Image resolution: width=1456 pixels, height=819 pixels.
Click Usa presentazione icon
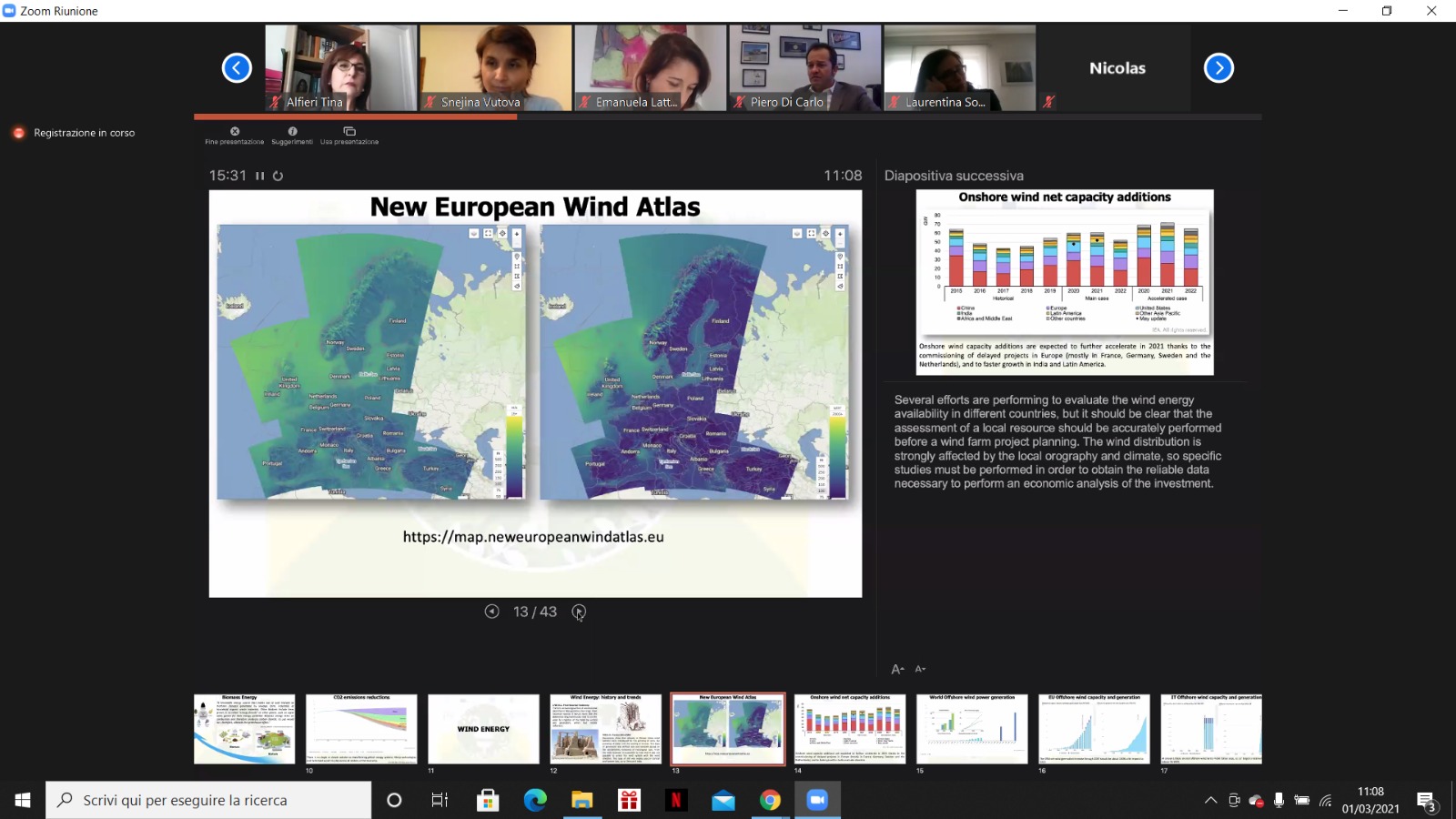(x=349, y=135)
